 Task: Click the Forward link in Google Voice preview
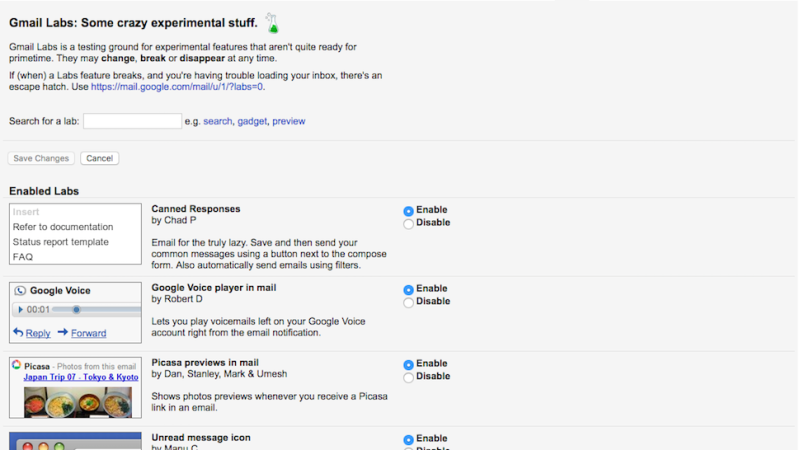[x=89, y=333]
